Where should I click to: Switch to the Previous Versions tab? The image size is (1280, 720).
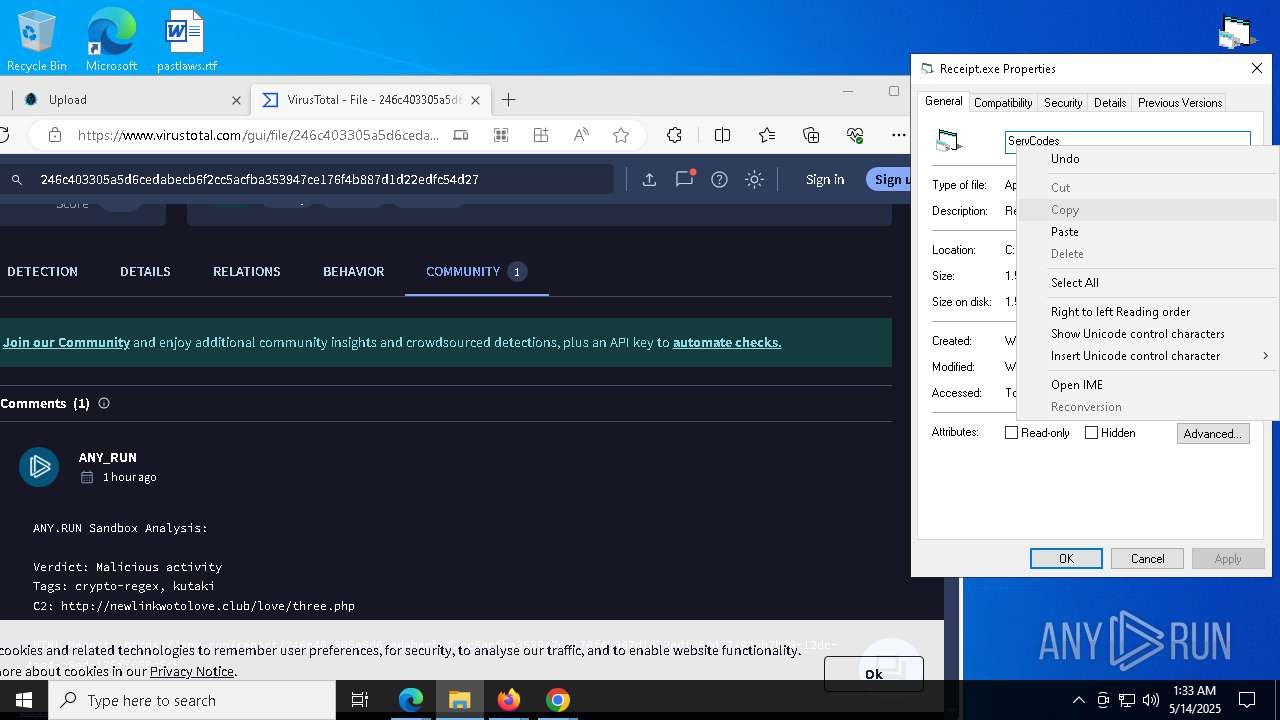point(1180,103)
